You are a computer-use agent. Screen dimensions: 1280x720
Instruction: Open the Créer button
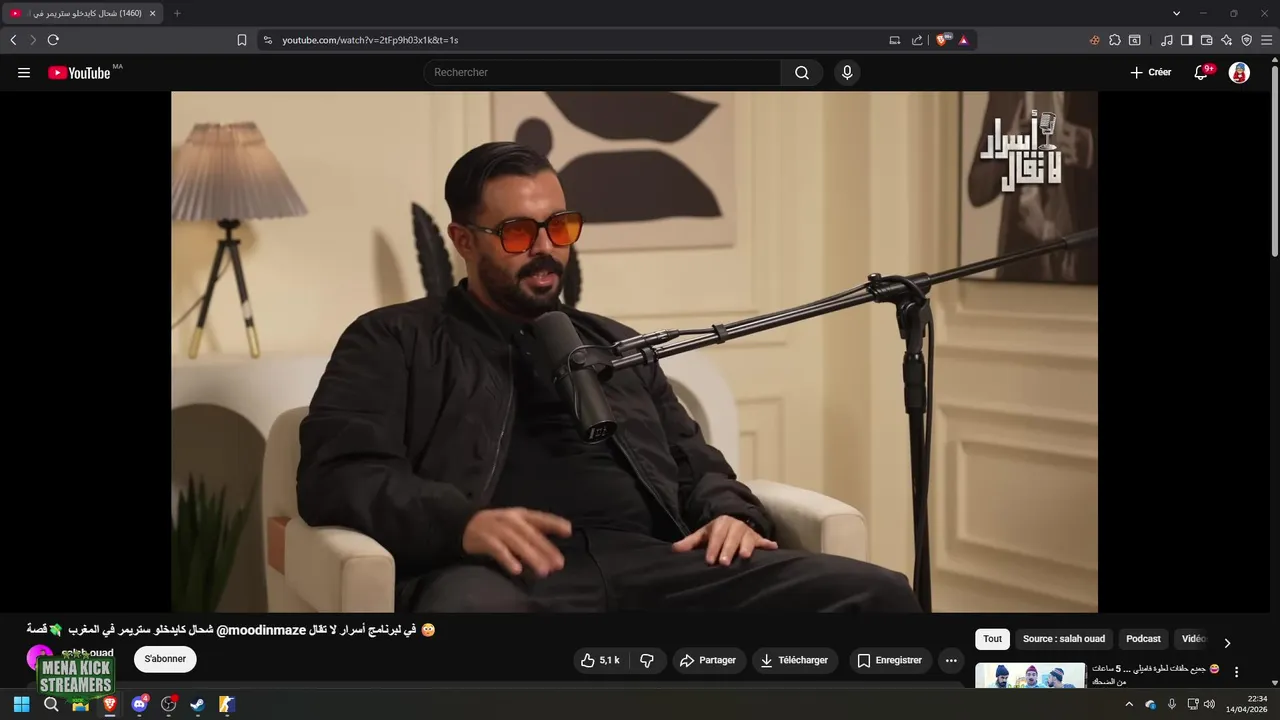(1150, 73)
